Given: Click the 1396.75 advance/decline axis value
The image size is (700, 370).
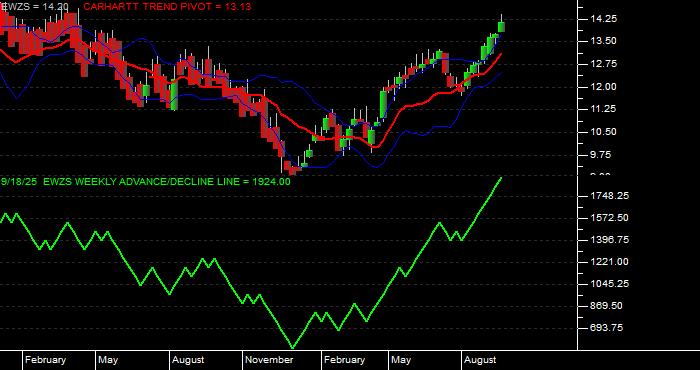Looking at the screenshot, I should pyautogui.click(x=611, y=240).
